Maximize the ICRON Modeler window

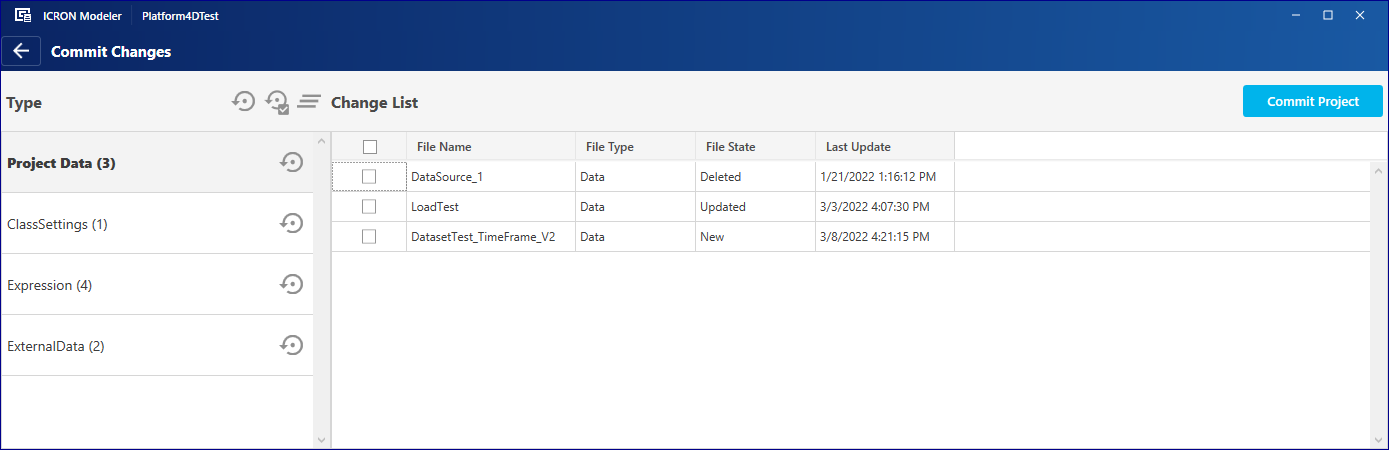1328,15
